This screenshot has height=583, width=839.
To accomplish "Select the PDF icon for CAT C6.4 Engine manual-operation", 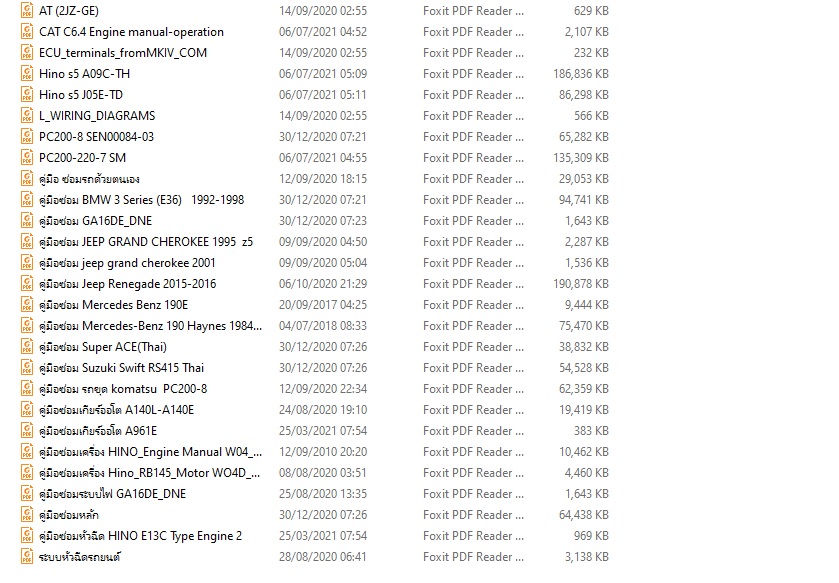I will coord(27,32).
